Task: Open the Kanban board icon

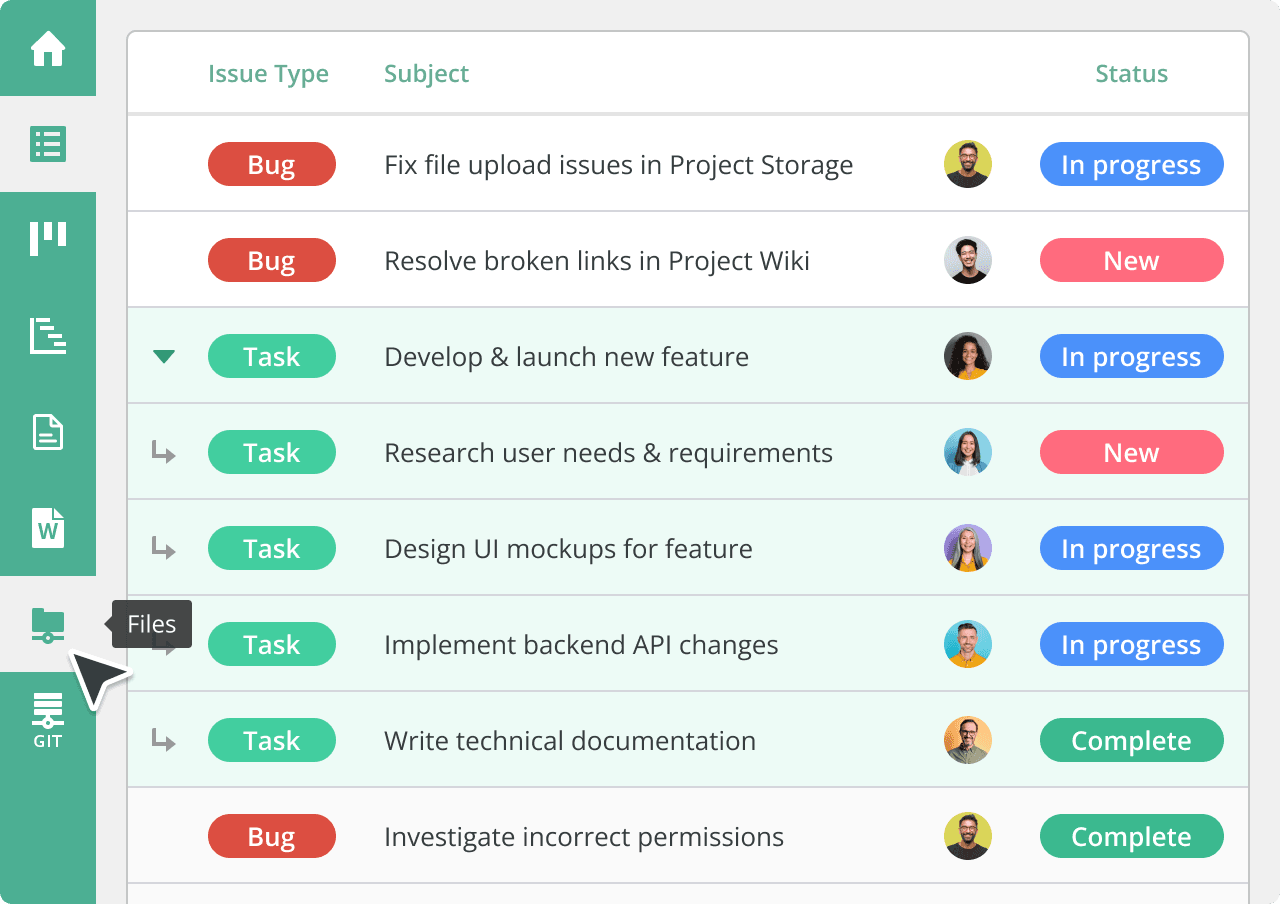Action: [x=48, y=240]
